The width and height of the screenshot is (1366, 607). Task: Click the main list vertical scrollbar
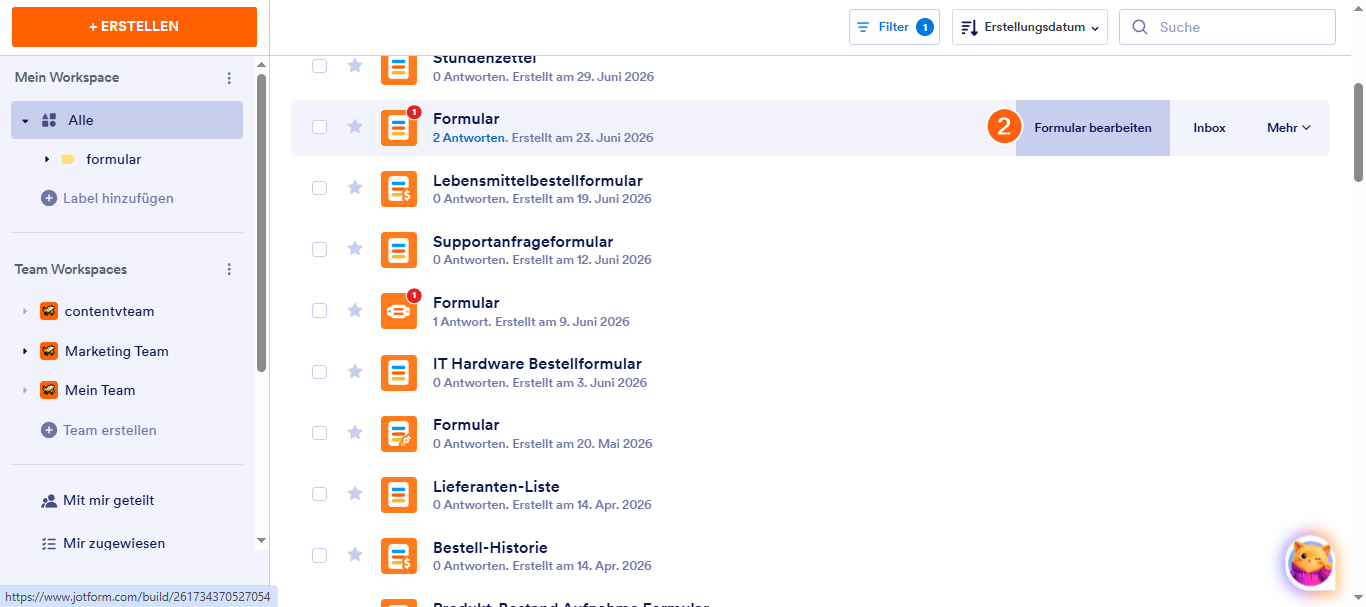pos(1358,132)
